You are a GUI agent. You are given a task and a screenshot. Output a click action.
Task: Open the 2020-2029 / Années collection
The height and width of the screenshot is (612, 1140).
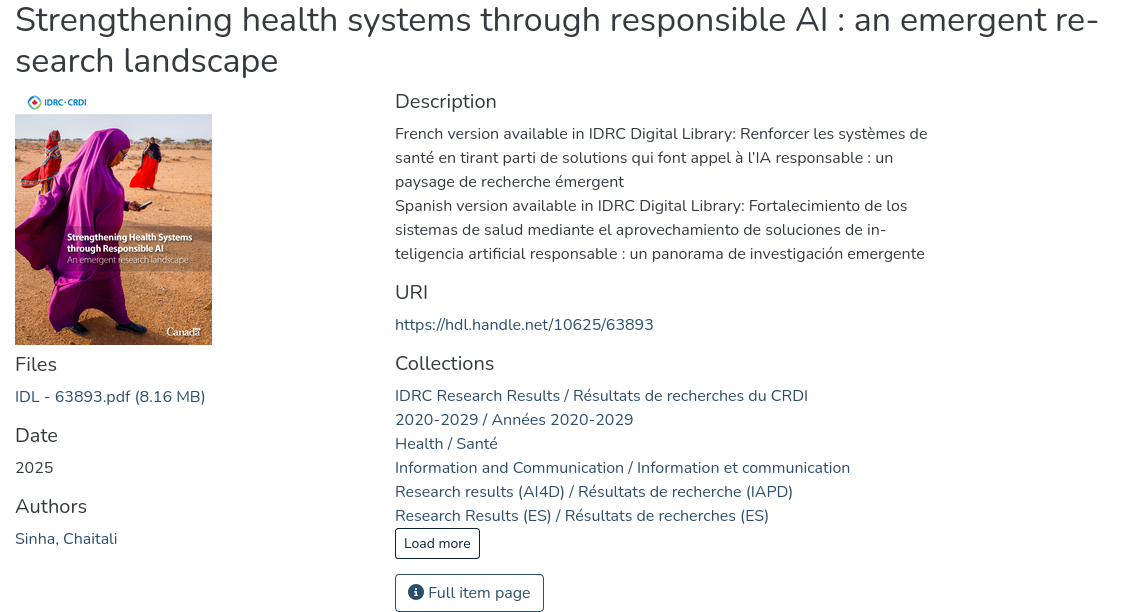click(x=514, y=420)
